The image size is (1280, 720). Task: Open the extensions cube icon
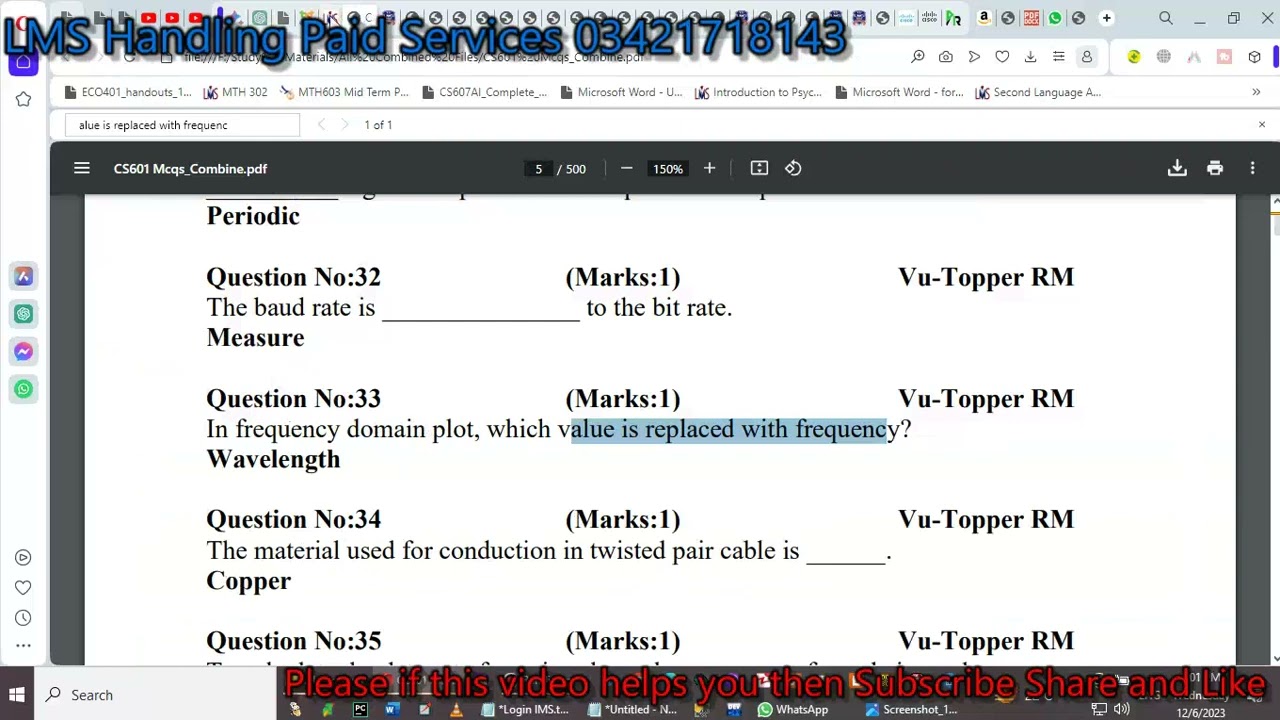(x=1255, y=57)
